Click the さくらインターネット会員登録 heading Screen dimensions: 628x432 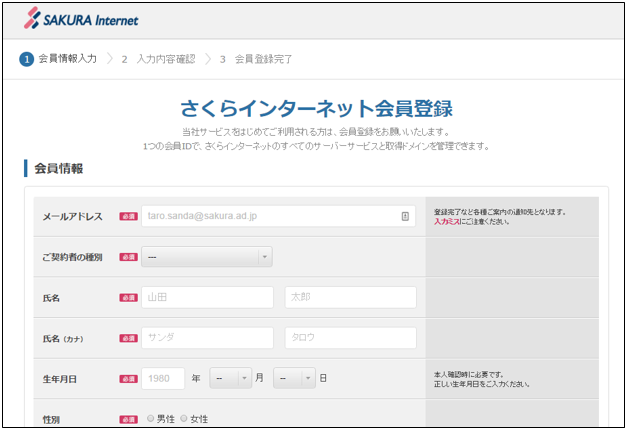[x=316, y=109]
